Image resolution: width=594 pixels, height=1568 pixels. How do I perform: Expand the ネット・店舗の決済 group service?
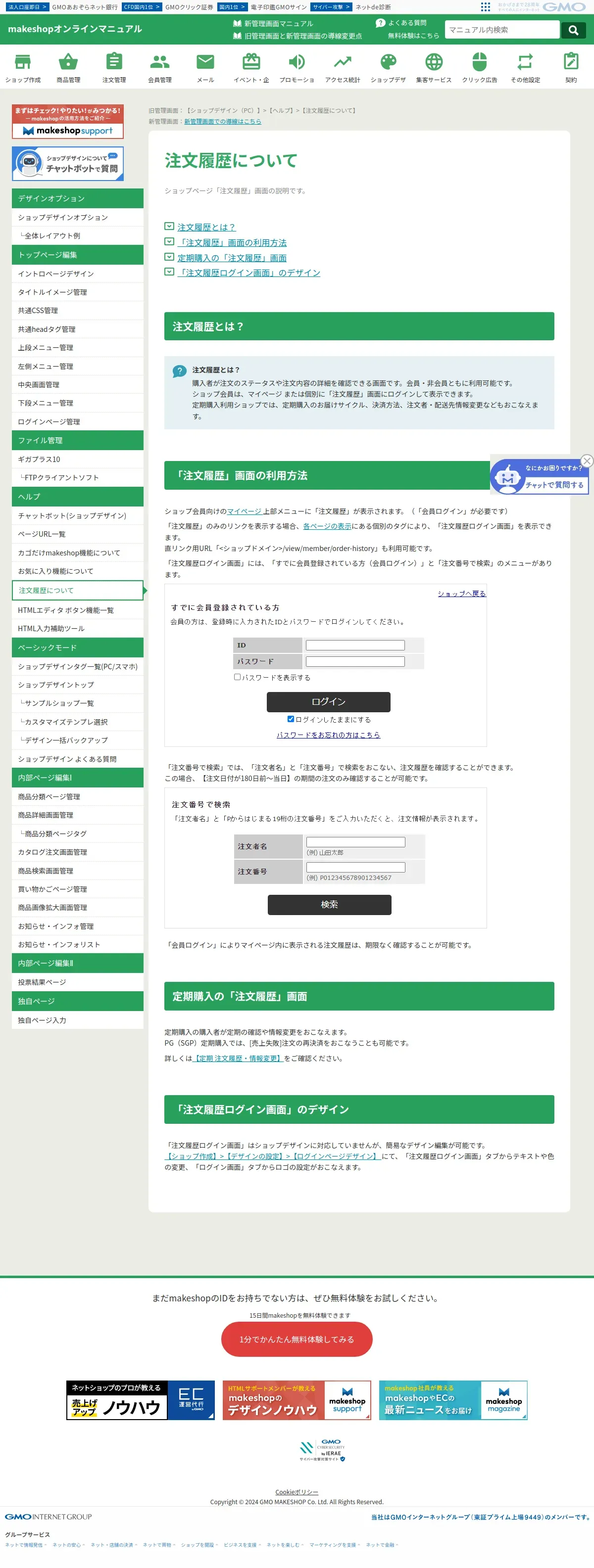(x=114, y=1545)
